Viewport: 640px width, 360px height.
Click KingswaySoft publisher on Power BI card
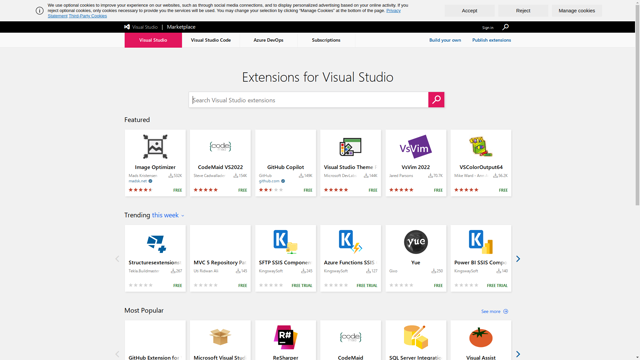tap(466, 271)
